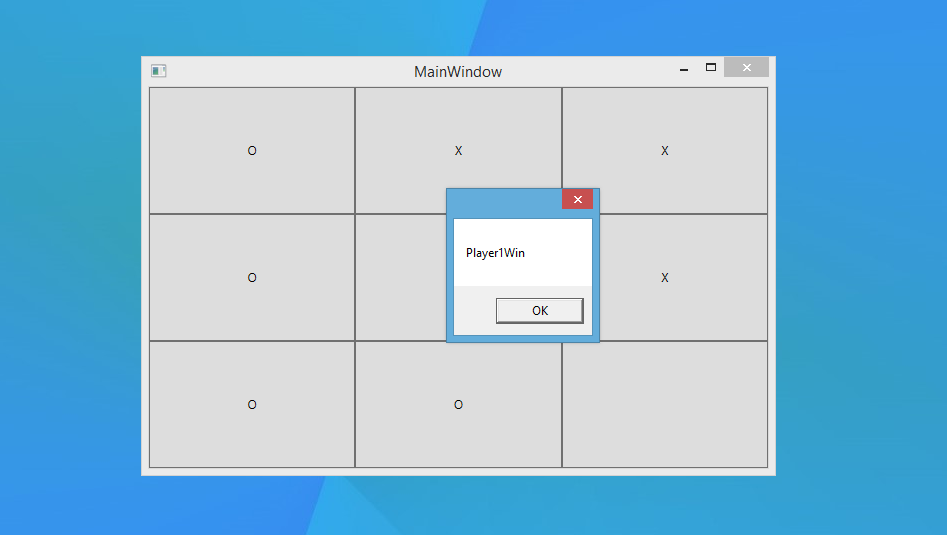Close the Player1Win message box
This screenshot has width=947, height=535.
(577, 199)
